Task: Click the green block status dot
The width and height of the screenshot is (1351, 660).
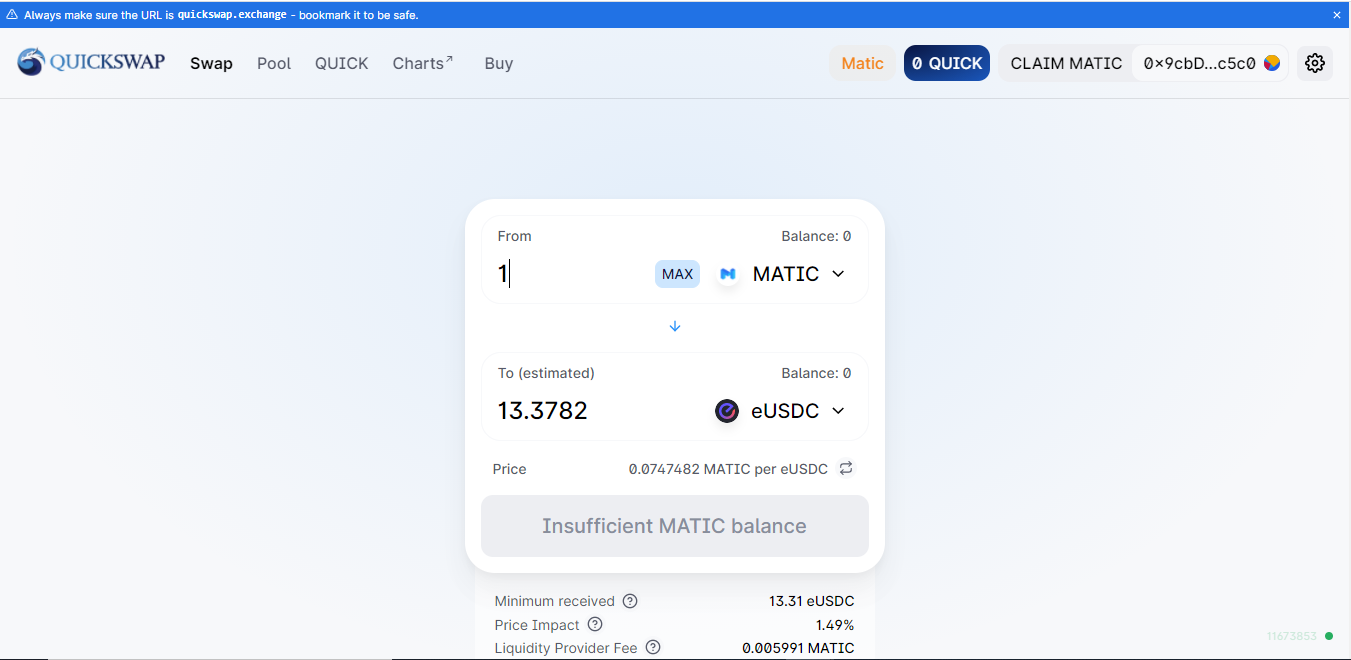Action: 1329,635
